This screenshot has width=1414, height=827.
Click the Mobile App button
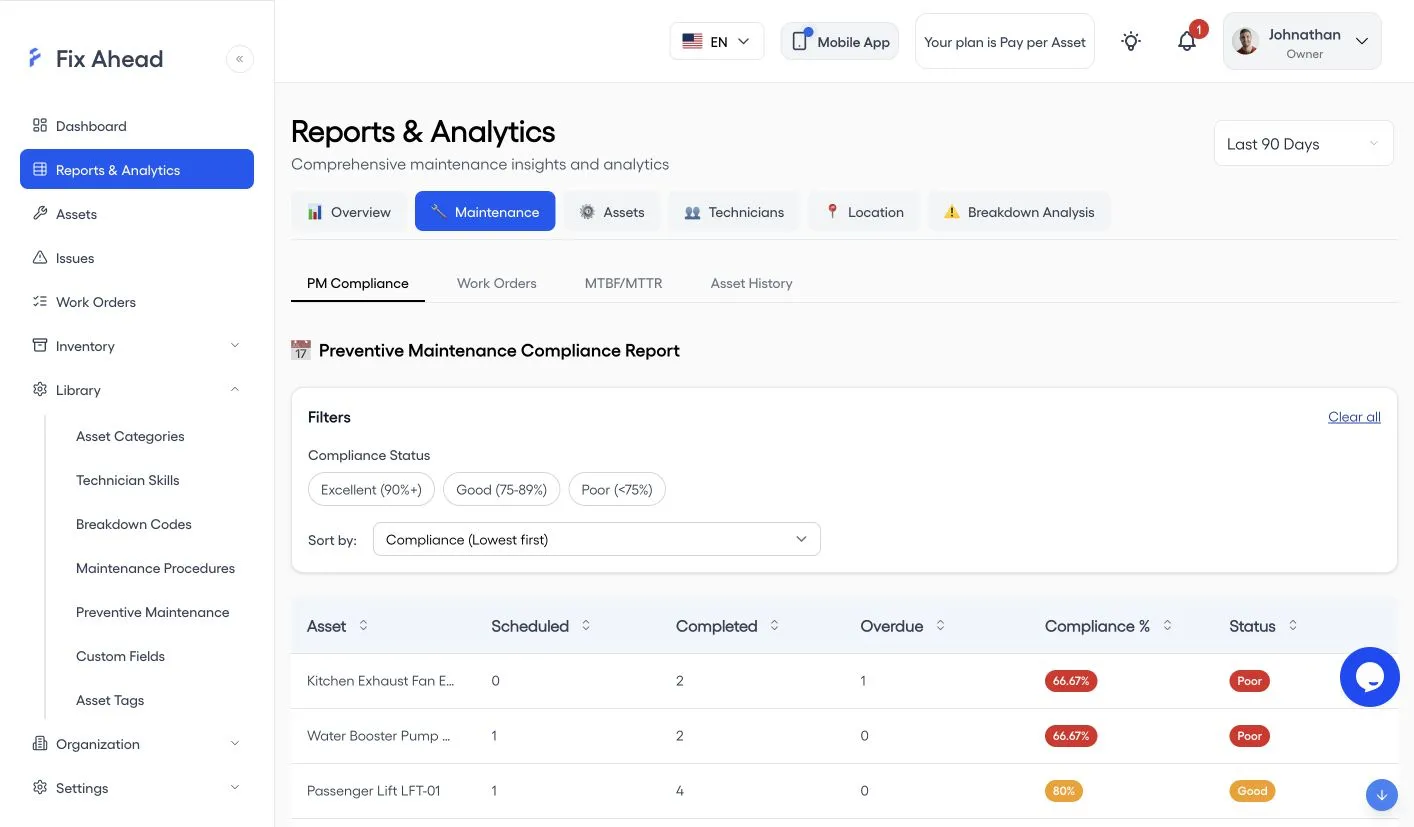pyautogui.click(x=840, y=41)
